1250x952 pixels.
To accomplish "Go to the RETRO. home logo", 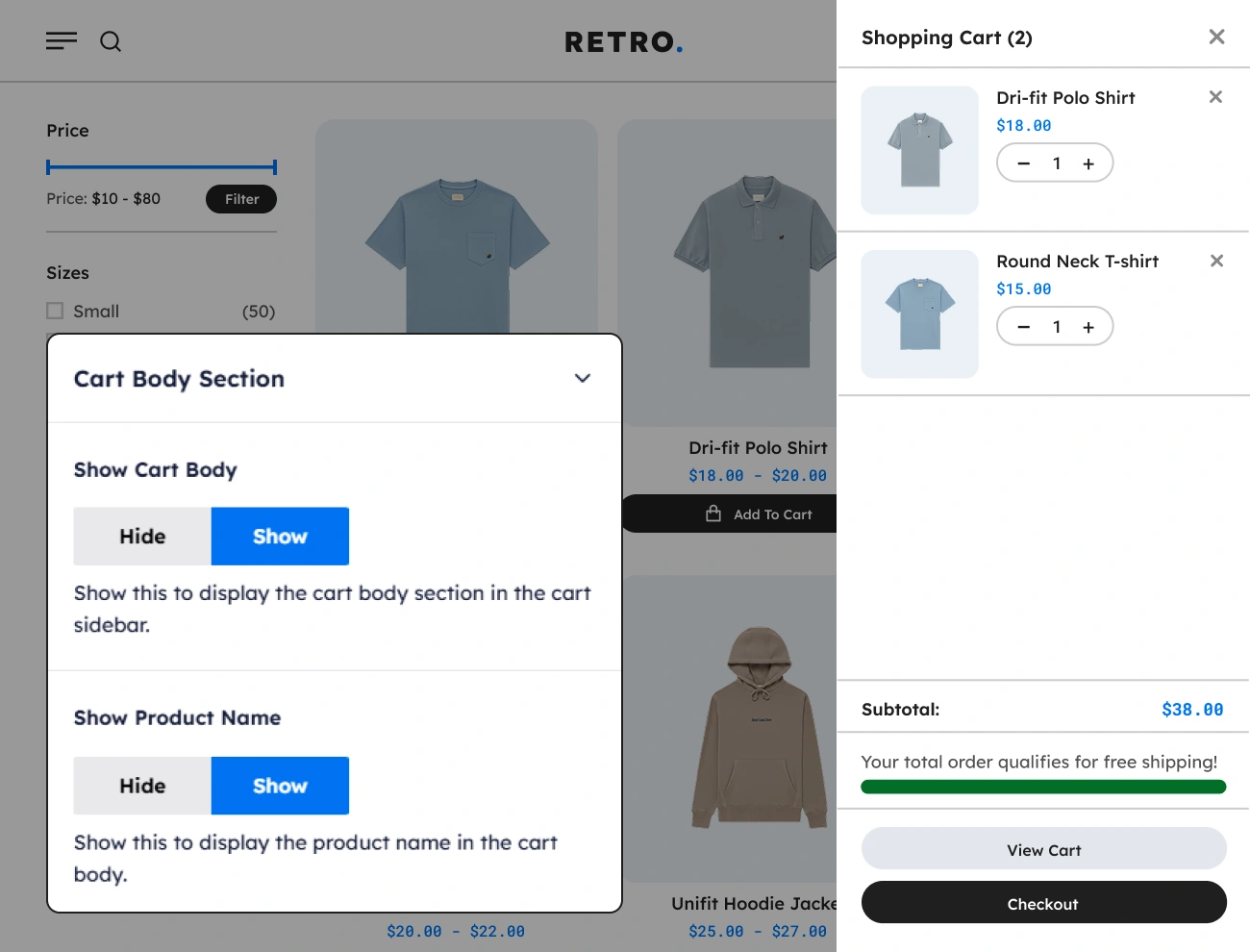I will 623,42.
